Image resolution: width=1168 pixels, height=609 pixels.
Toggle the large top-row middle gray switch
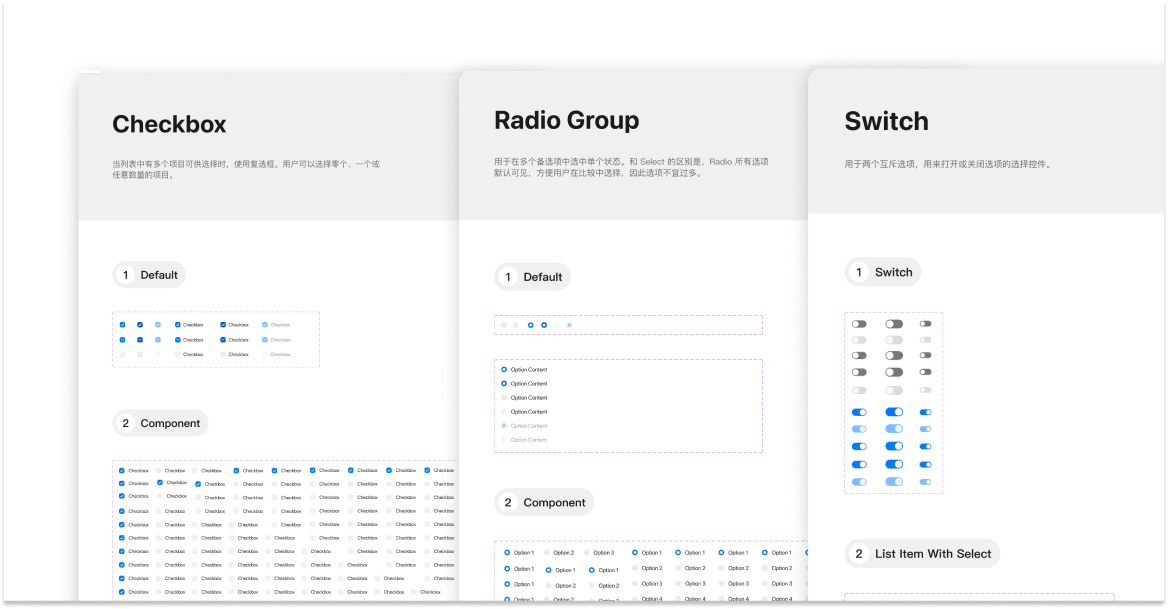pos(894,324)
